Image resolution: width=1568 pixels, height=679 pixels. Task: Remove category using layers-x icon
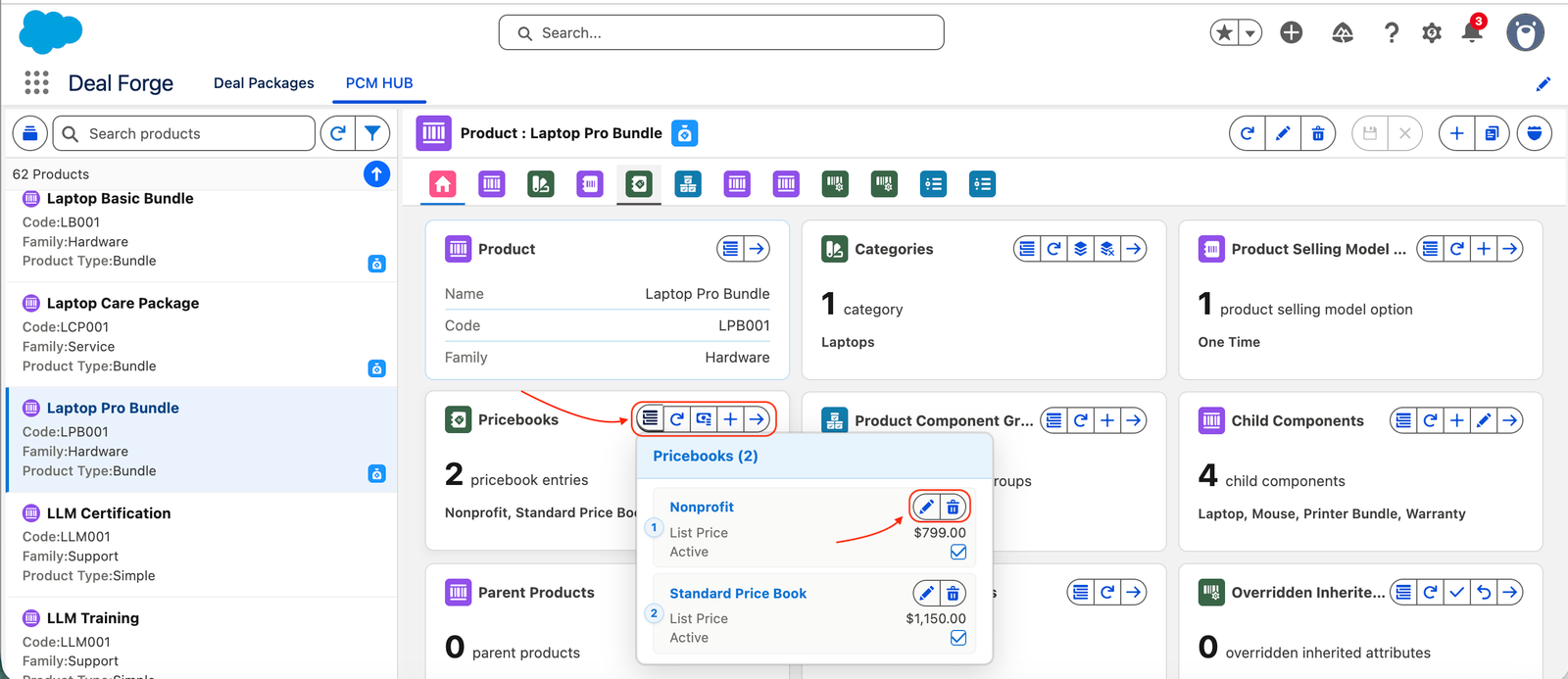[1106, 249]
